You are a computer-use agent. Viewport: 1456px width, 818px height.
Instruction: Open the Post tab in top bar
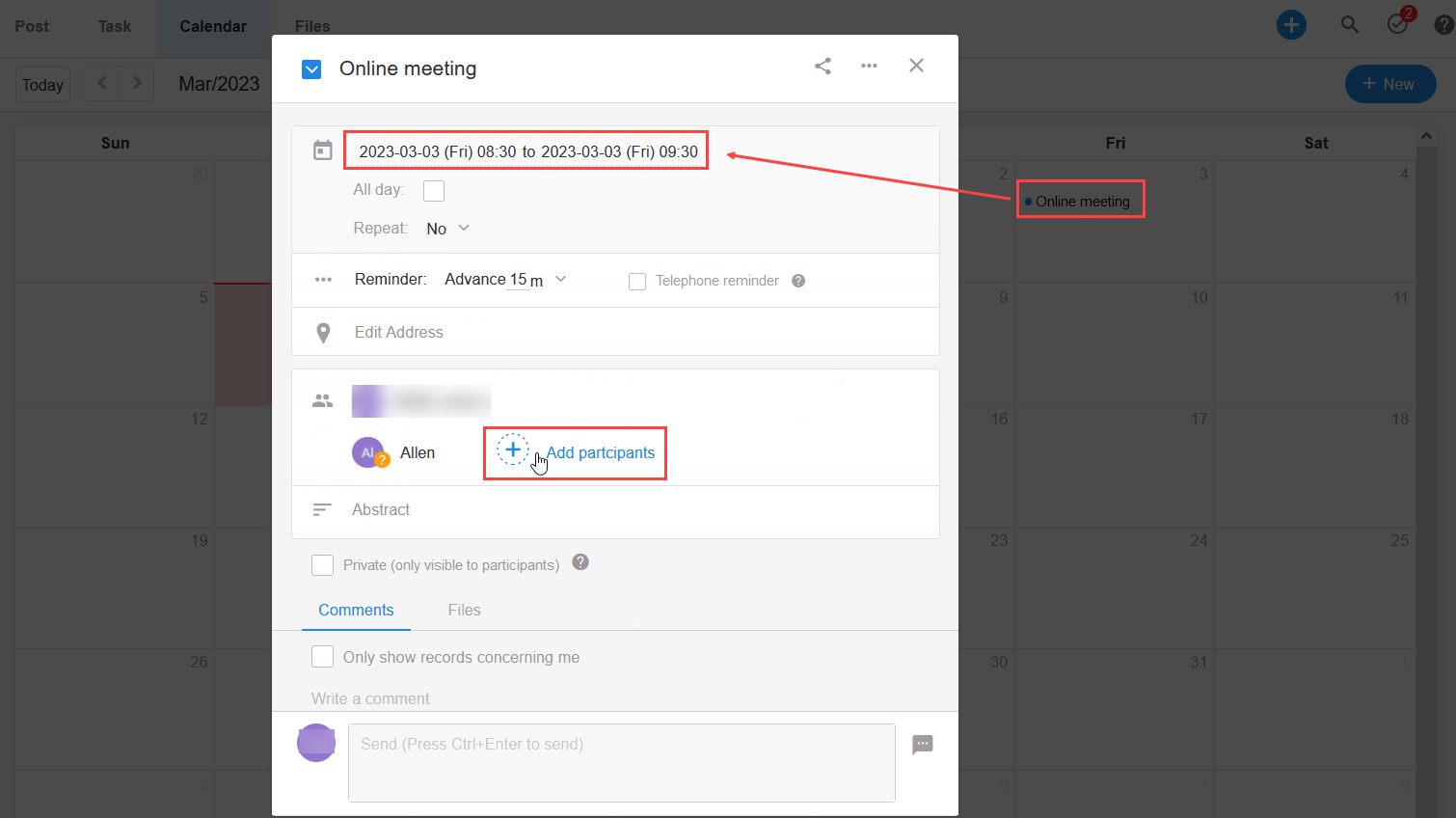(x=32, y=26)
